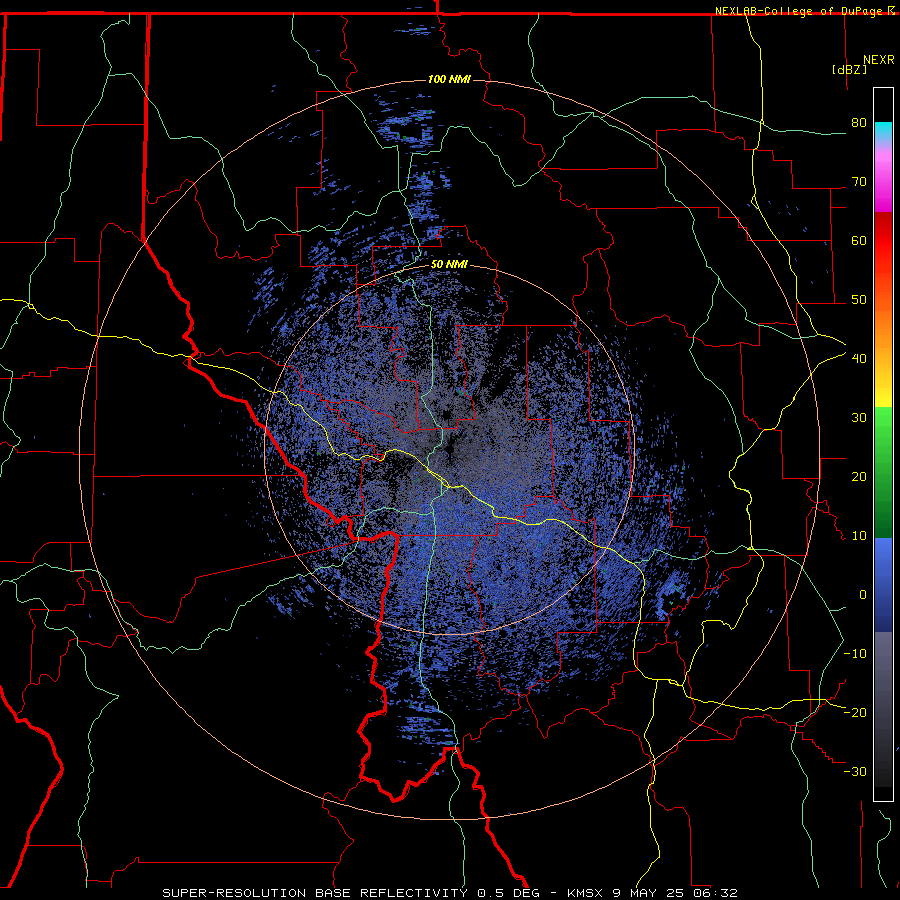900x900 pixels.
Task: Click the radar site center null point
Action: coord(449,449)
